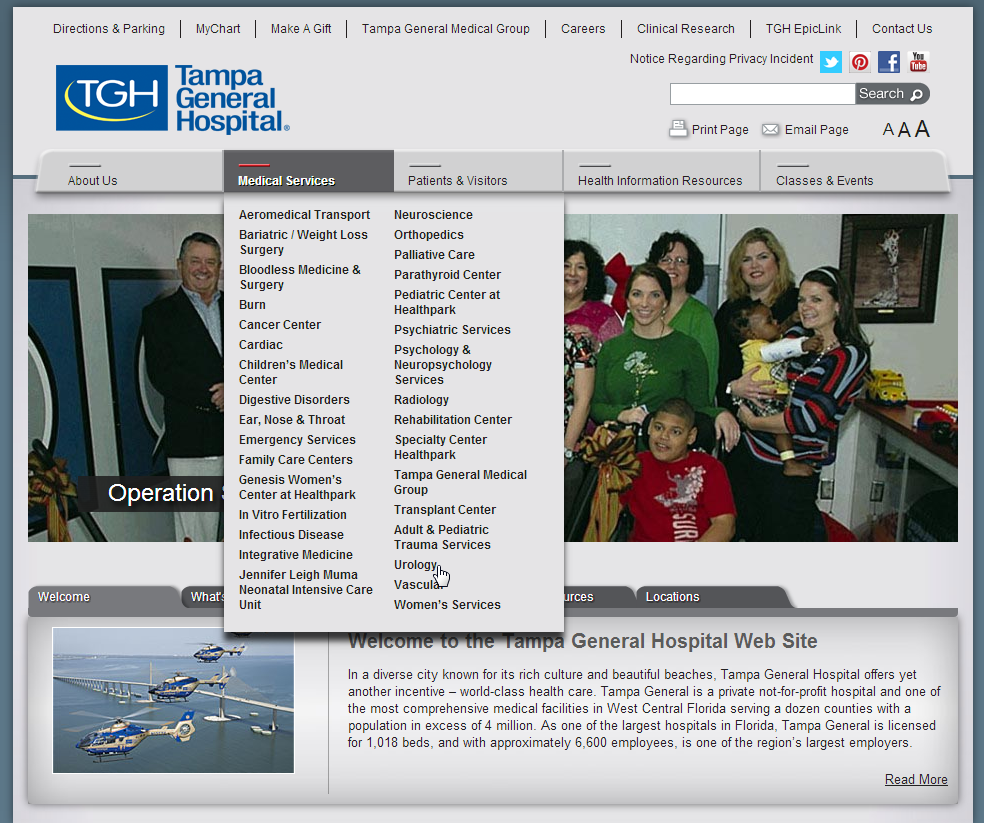This screenshot has width=984, height=823.
Task: Choose Transplant Center
Action: pos(444,510)
